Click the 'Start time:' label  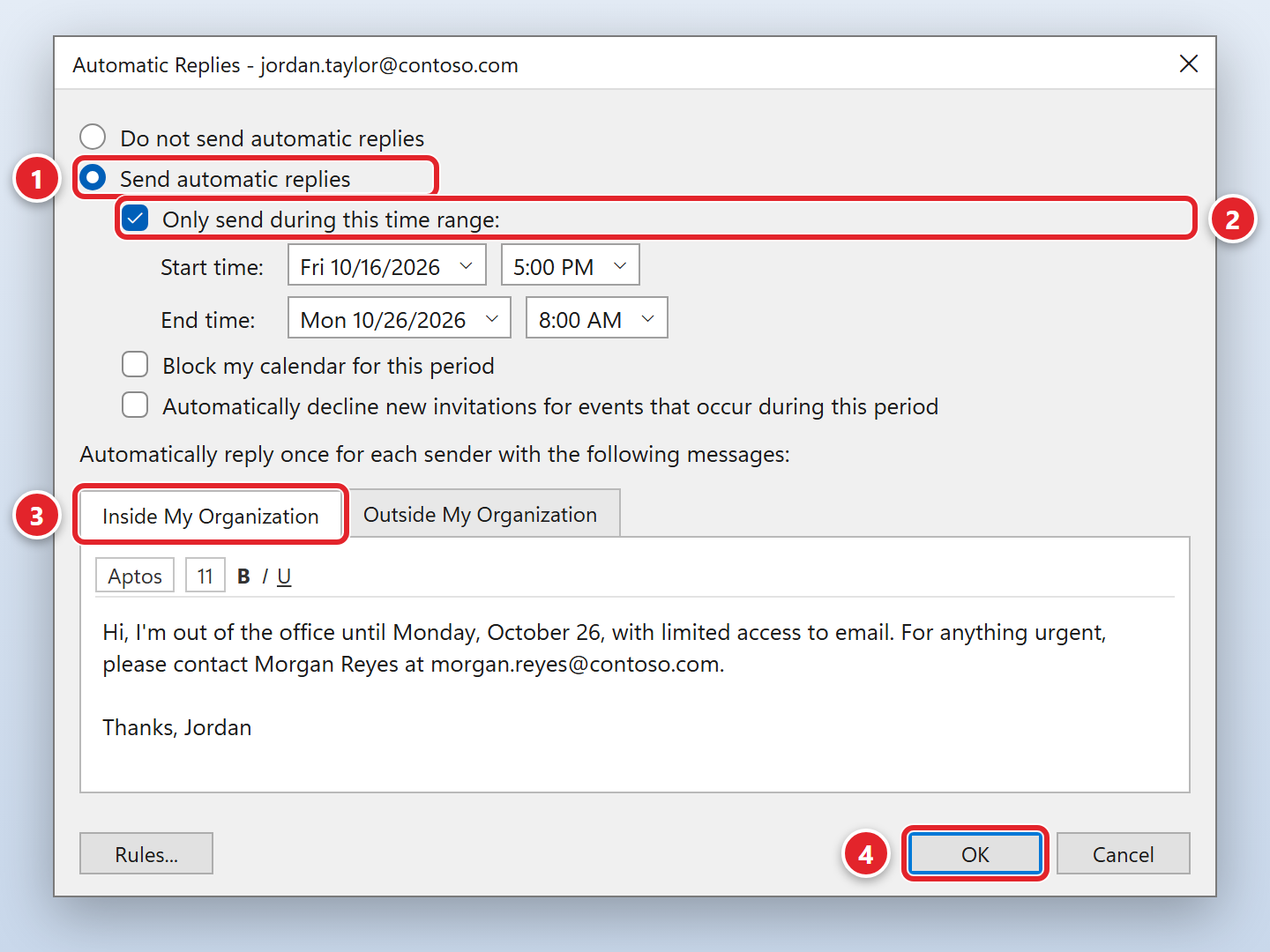pos(212,267)
